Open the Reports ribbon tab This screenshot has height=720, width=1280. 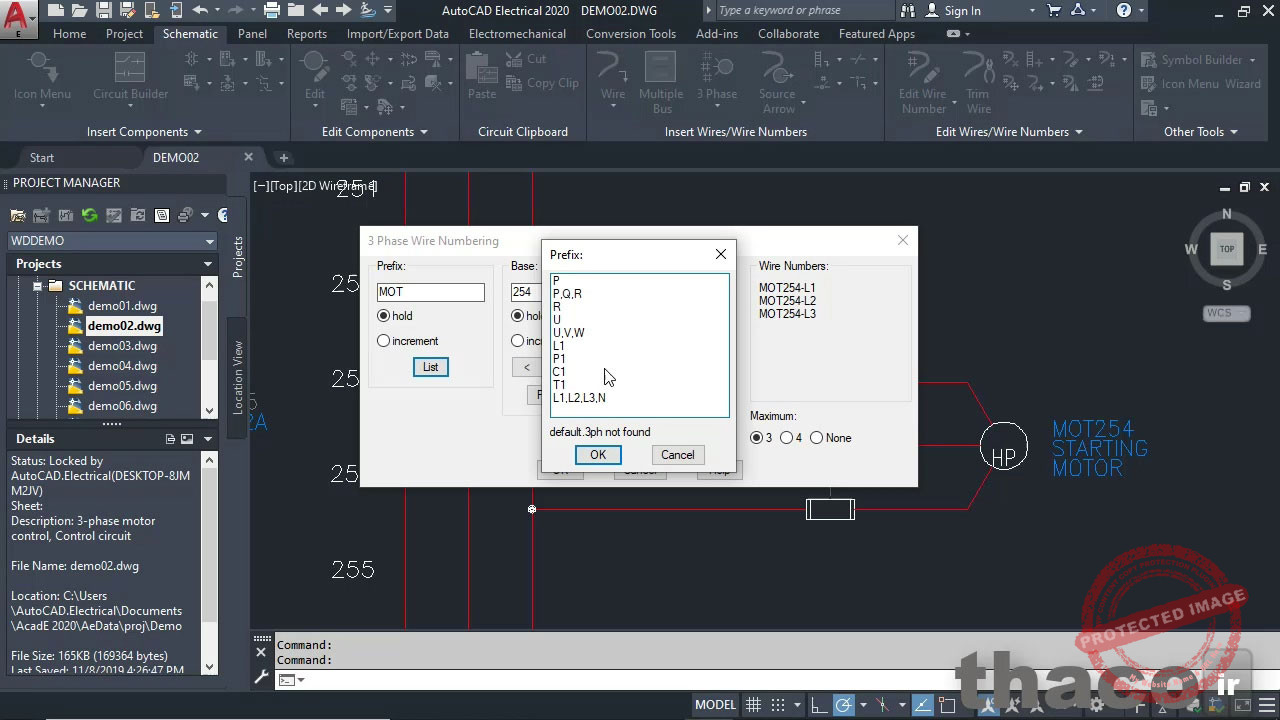(x=306, y=33)
